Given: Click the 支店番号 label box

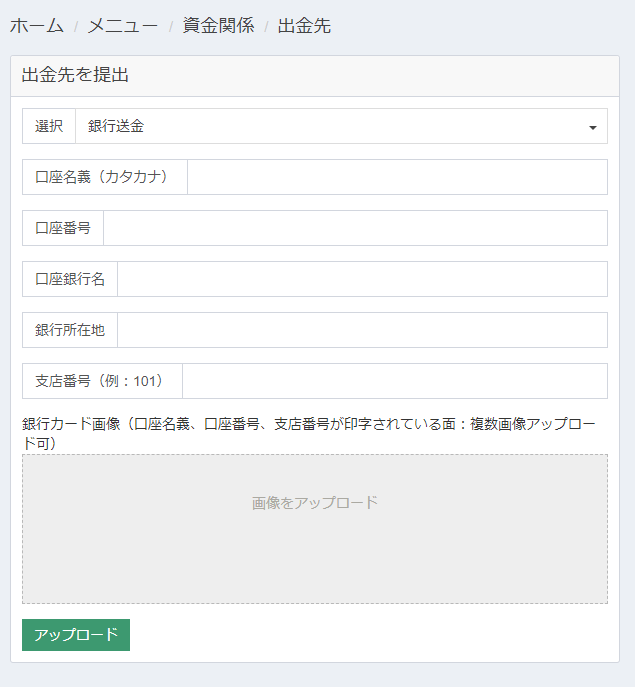Looking at the screenshot, I should (x=103, y=381).
